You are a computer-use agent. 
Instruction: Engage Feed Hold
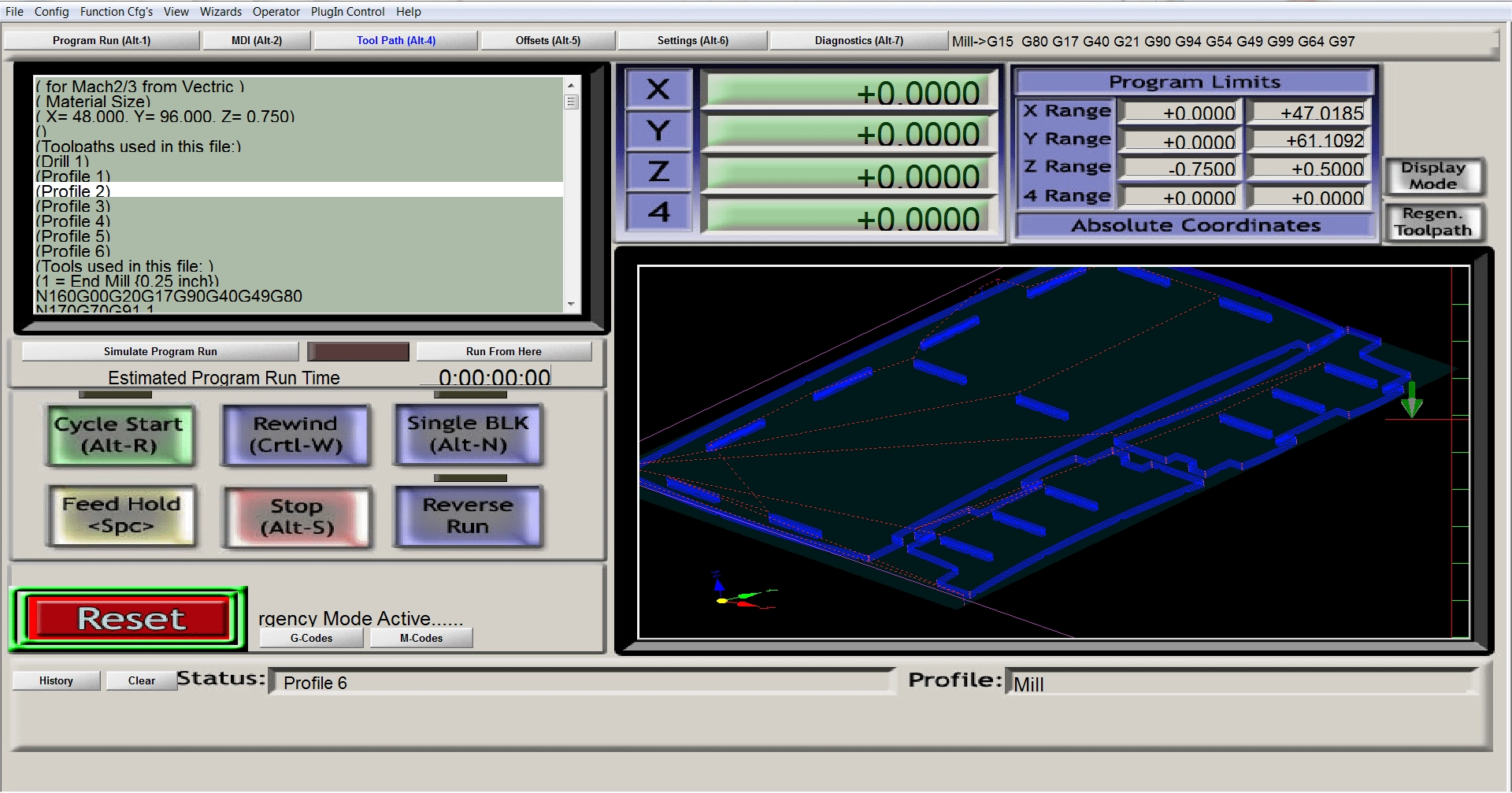120,516
